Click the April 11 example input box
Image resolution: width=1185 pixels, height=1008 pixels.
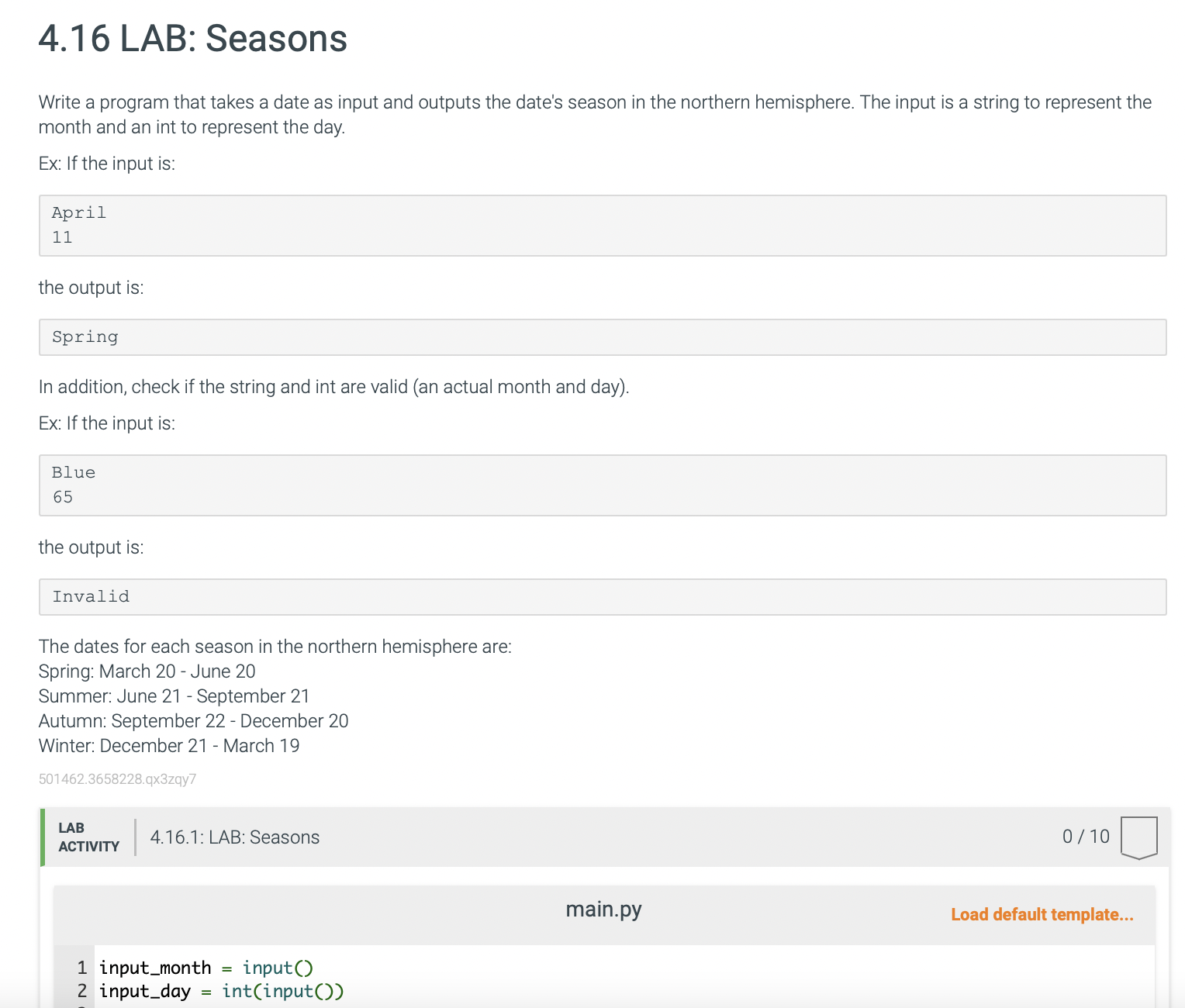coord(602,226)
